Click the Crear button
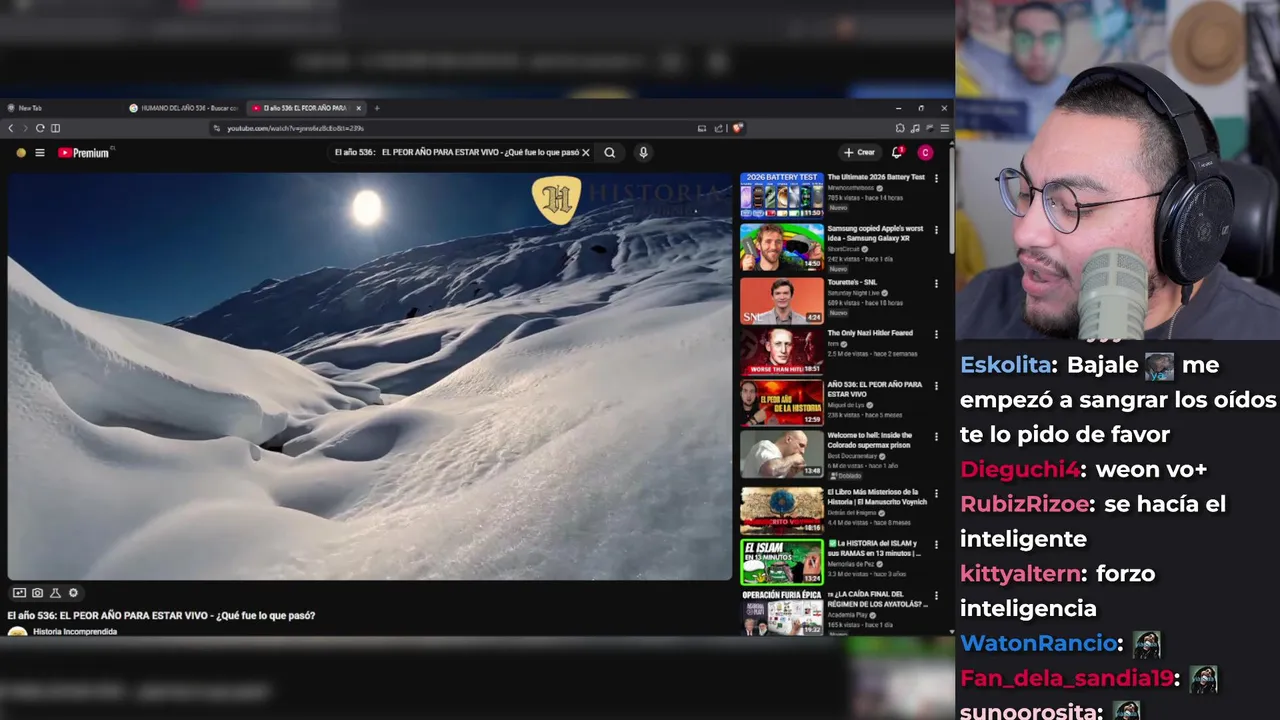 pyautogui.click(x=860, y=153)
